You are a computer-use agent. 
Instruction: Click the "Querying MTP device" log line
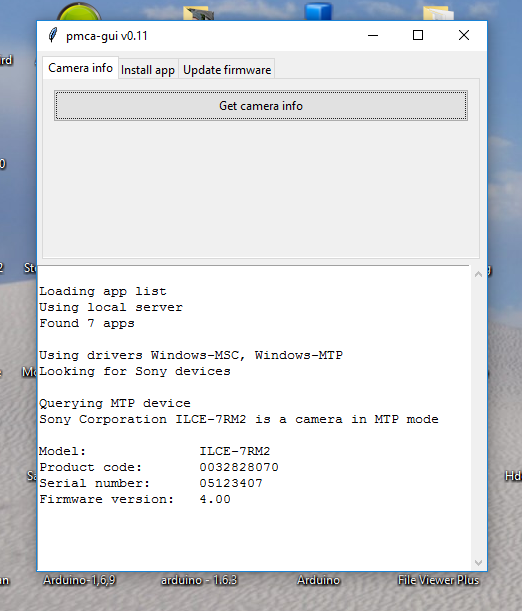point(115,403)
